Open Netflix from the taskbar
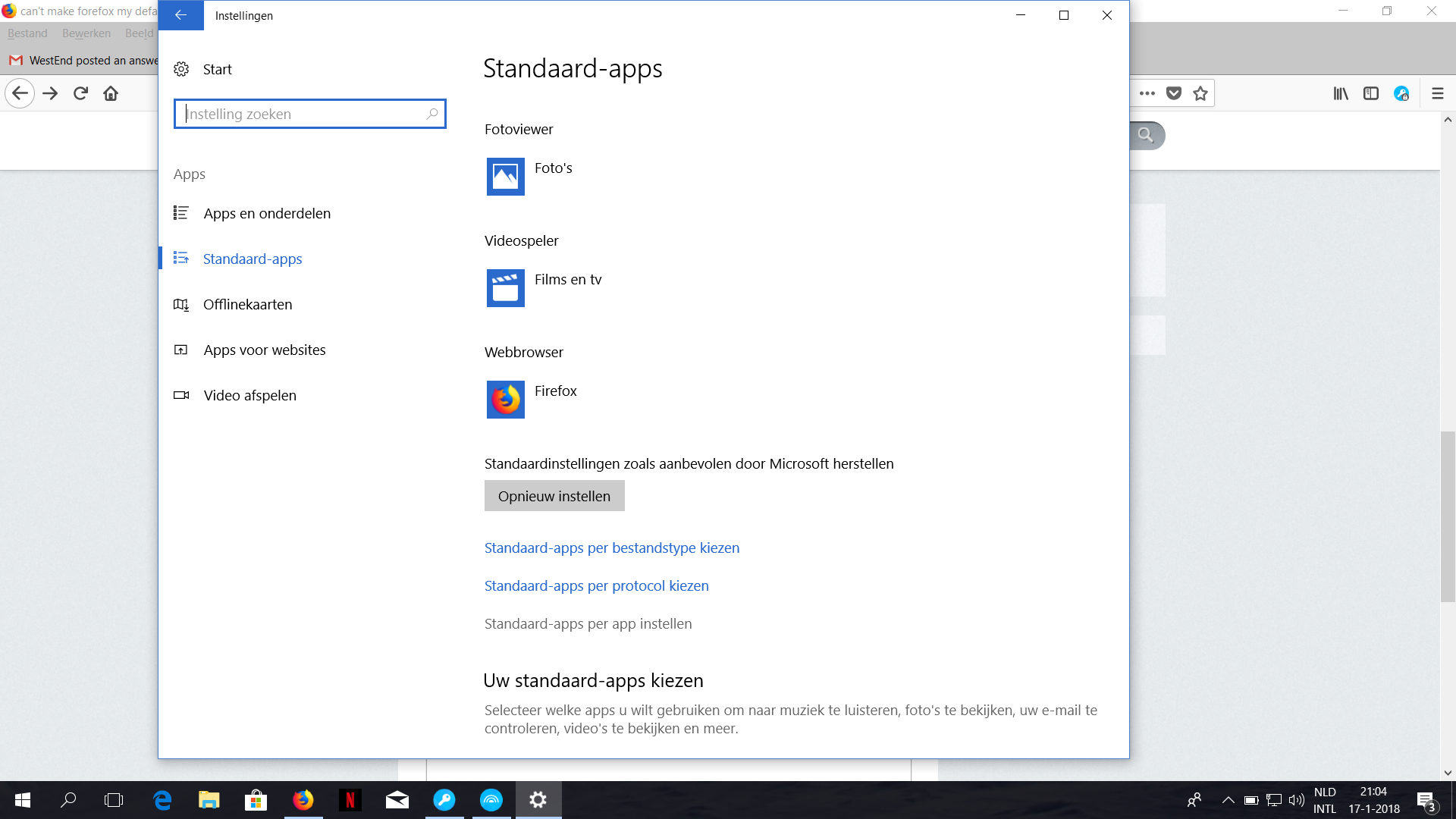 click(x=350, y=800)
